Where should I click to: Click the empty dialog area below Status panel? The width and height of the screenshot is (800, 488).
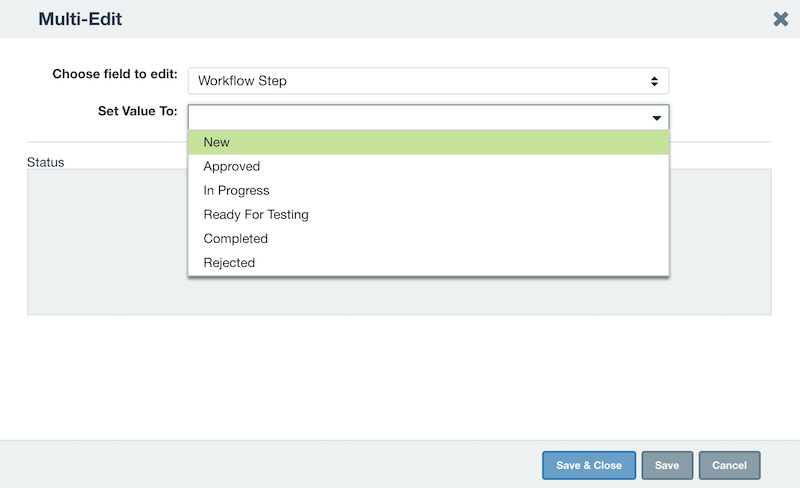tap(399, 377)
